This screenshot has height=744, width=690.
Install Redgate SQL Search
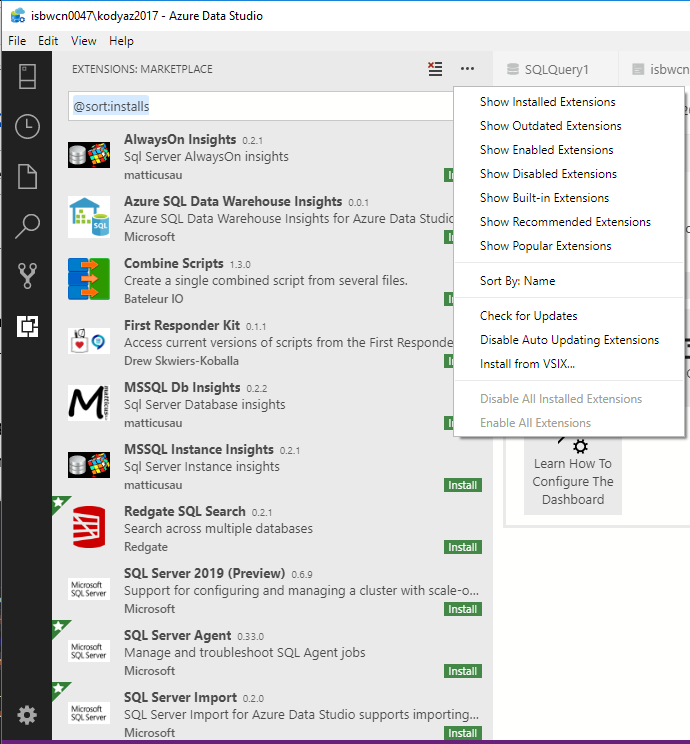click(463, 547)
